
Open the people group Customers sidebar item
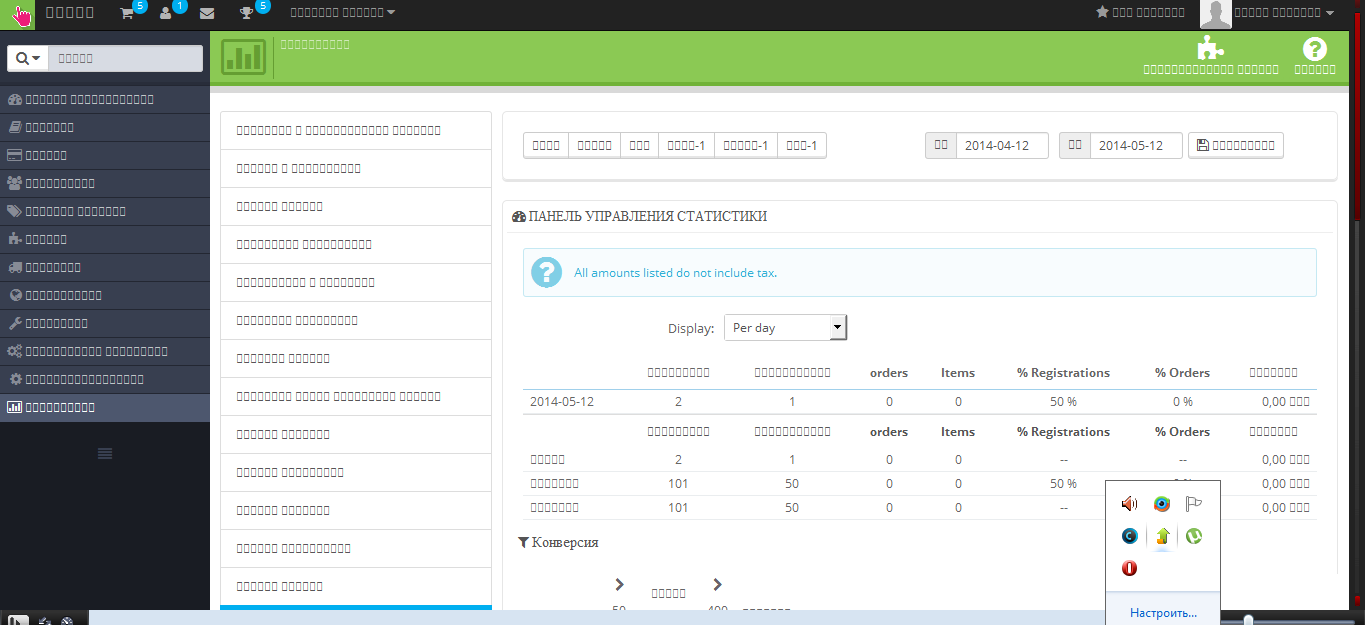point(105,184)
